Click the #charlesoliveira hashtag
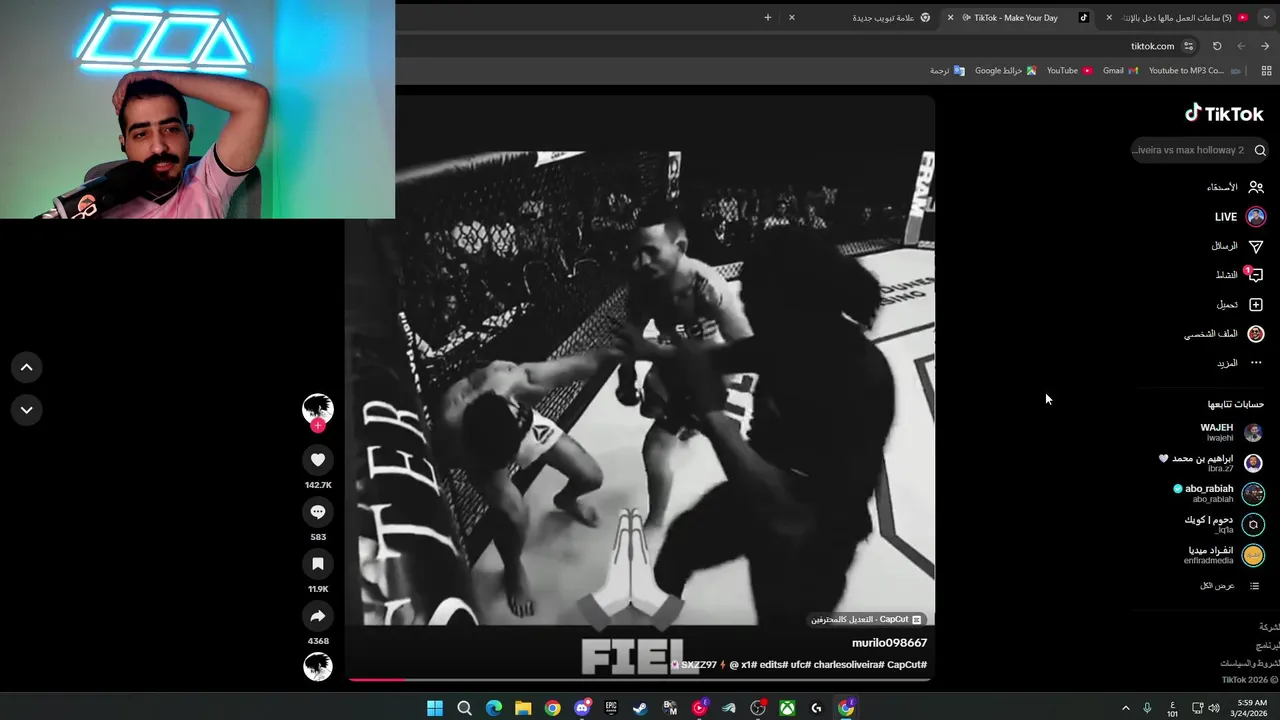The width and height of the screenshot is (1280, 720). (848, 665)
